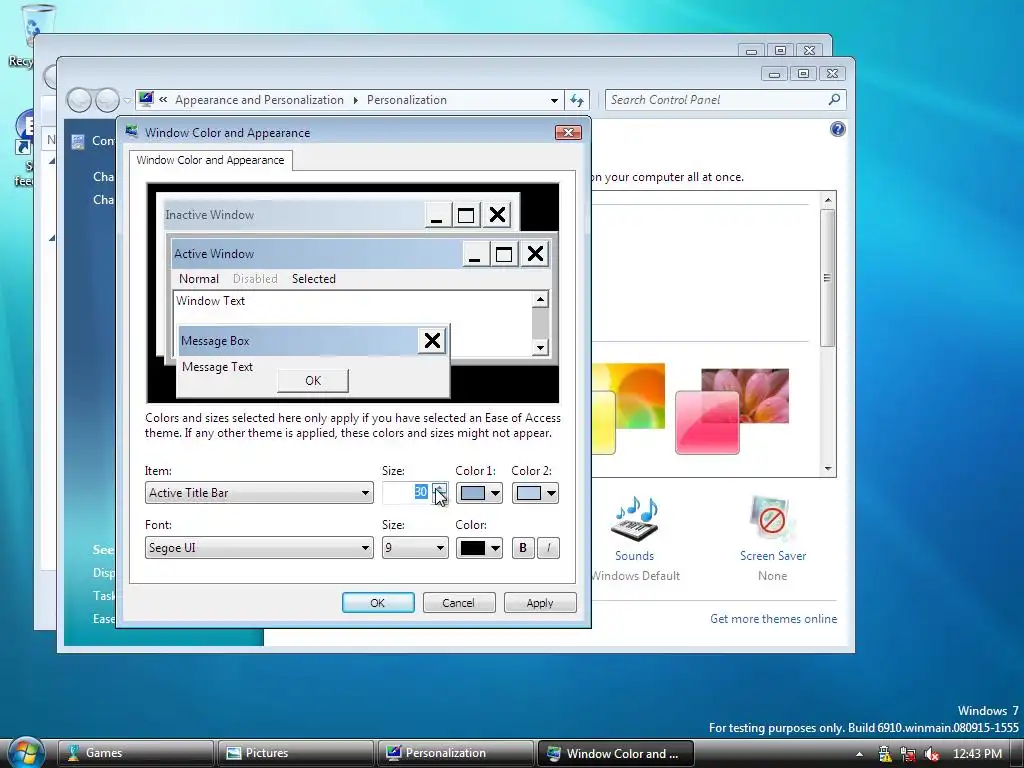This screenshot has height=768, width=1024.
Task: Open the address bar history dropdown arrow
Action: [554, 101]
